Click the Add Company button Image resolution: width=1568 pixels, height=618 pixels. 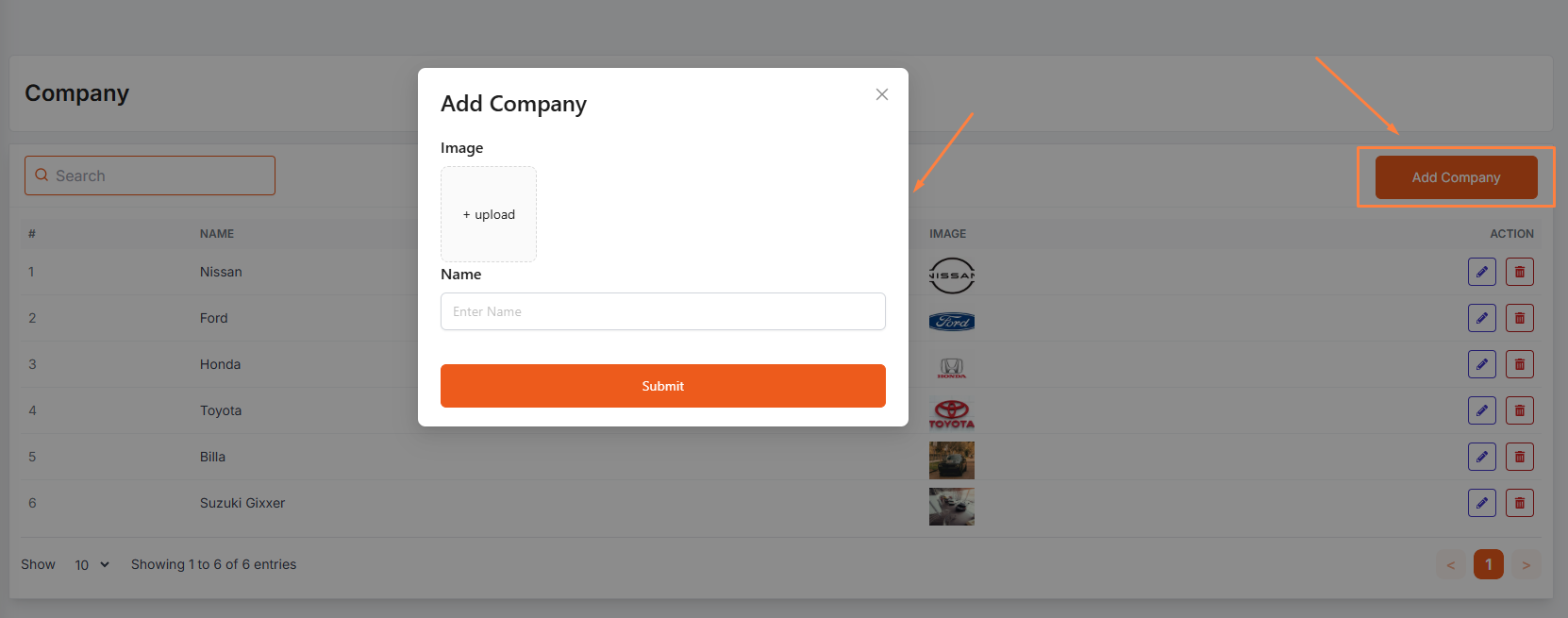[1456, 177]
